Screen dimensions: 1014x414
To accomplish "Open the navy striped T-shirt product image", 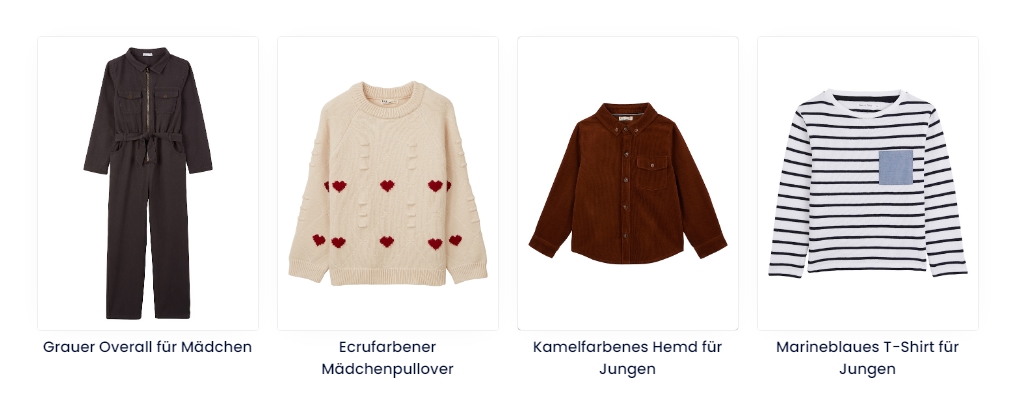I will point(868,183).
